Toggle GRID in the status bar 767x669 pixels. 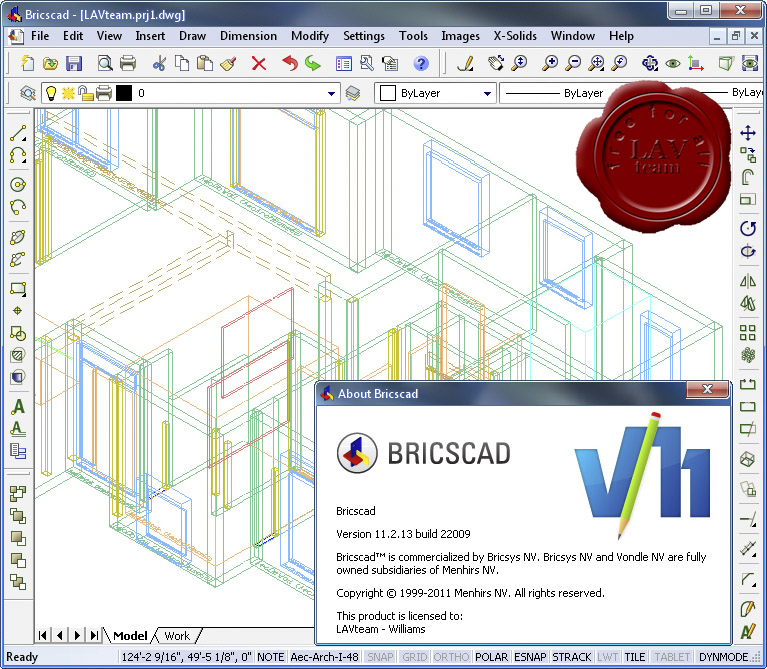pyautogui.click(x=414, y=657)
